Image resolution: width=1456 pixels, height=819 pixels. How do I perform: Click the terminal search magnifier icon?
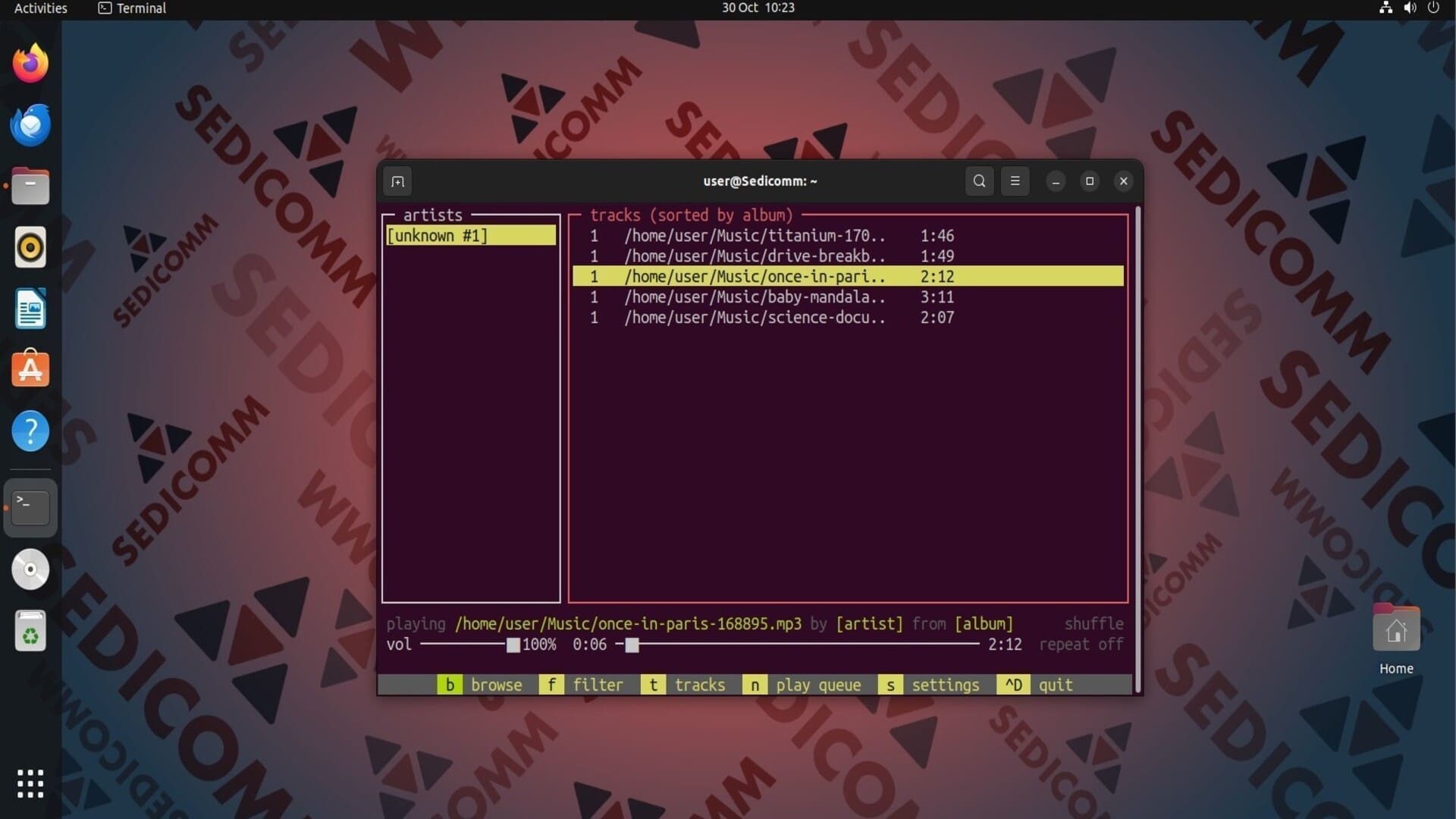click(x=979, y=181)
